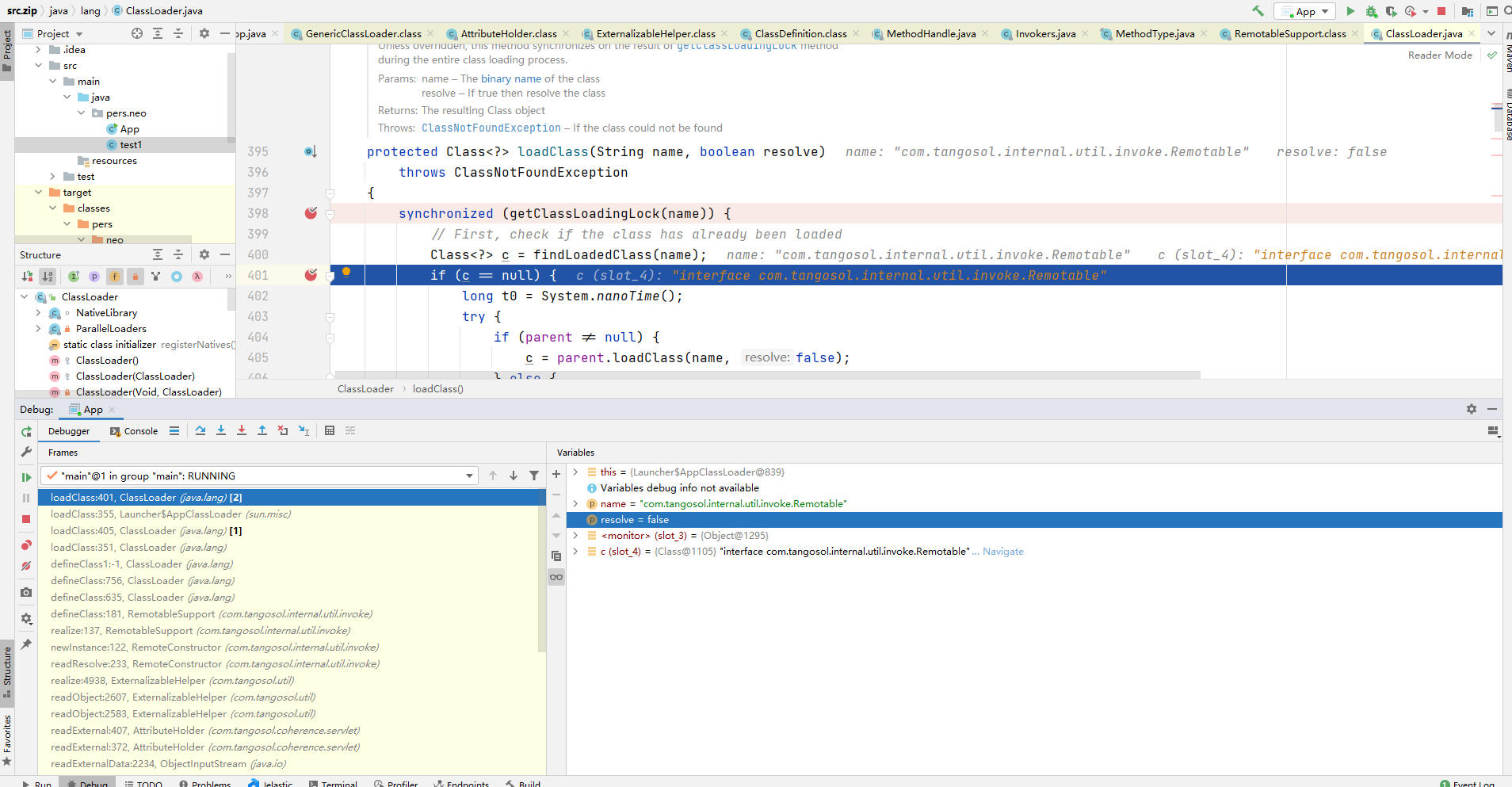Click the Navigate link in Variables
Screen dimensions: 1512x787
coord(1003,551)
